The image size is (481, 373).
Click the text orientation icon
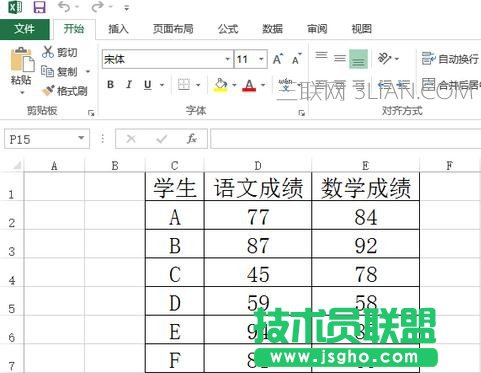[x=384, y=59]
